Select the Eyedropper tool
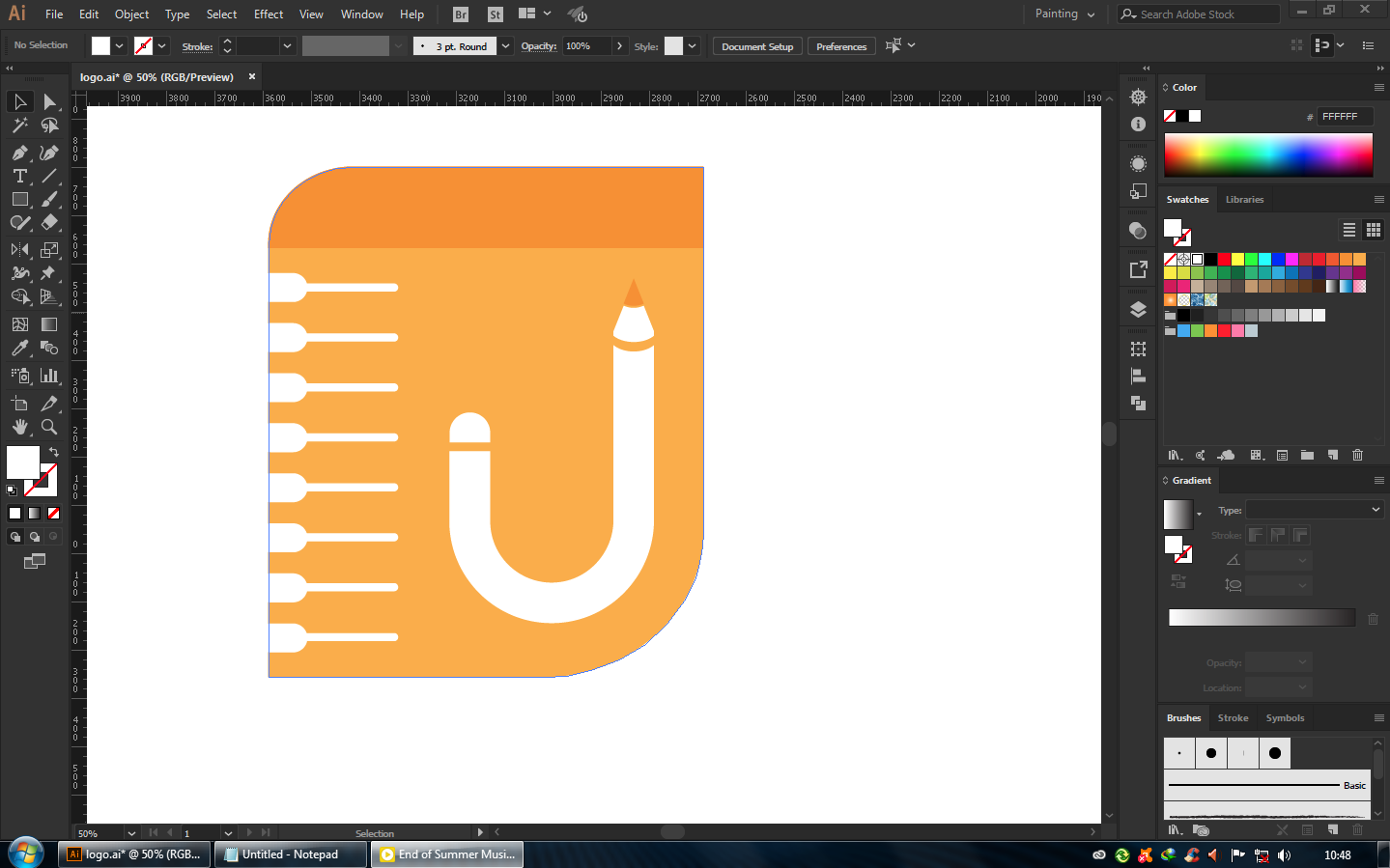1390x868 pixels. tap(19, 348)
